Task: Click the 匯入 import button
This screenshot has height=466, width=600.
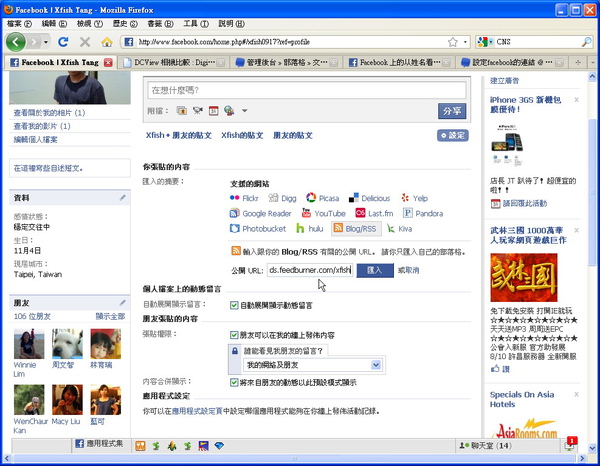Action: 375,270
